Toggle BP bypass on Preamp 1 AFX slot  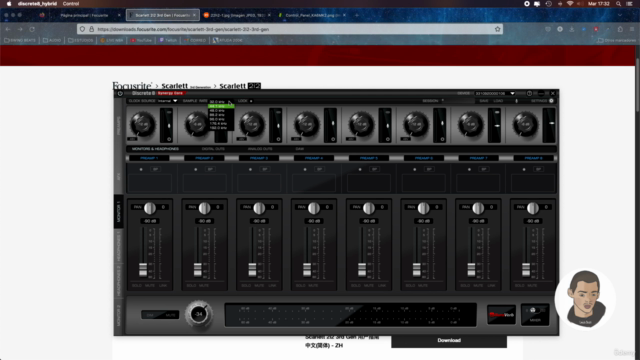156,169
